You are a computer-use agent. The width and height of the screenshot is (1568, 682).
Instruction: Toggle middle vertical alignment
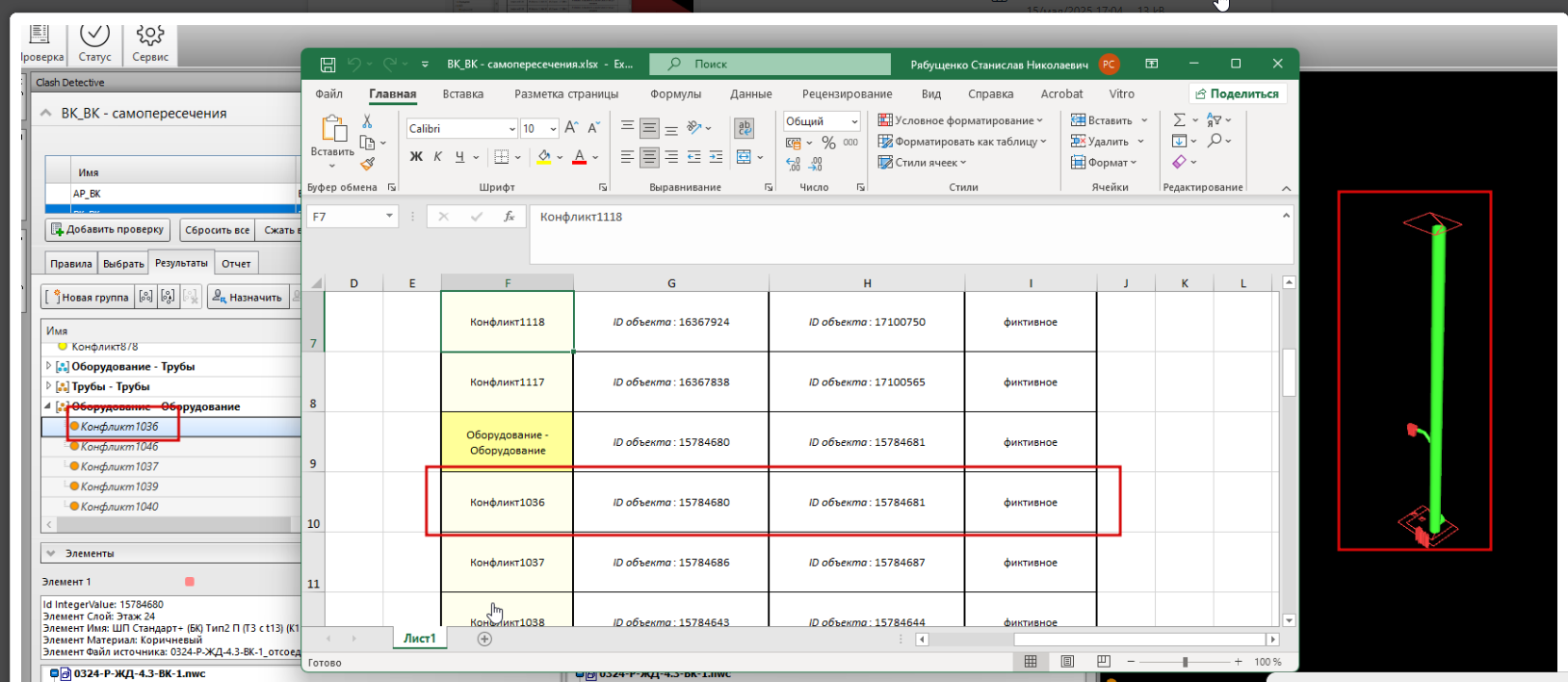pos(649,127)
